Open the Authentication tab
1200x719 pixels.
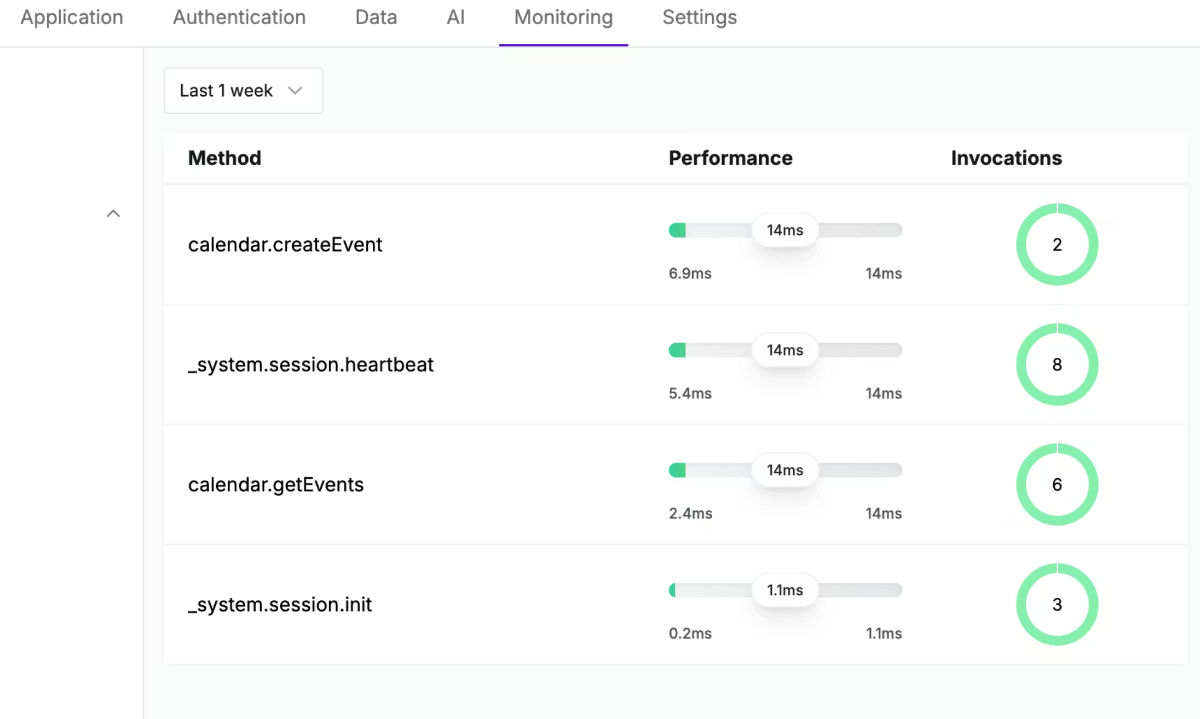pyautogui.click(x=239, y=18)
